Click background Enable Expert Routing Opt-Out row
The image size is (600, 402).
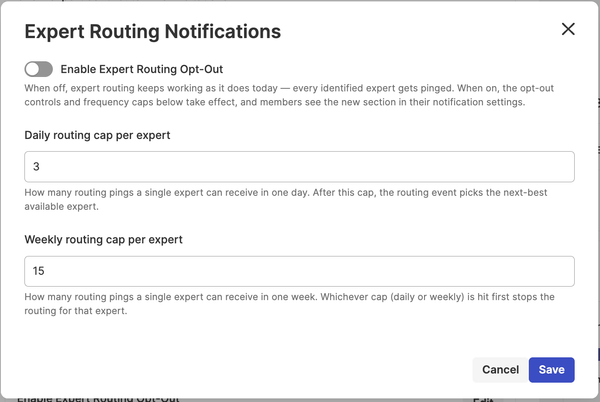(98, 399)
